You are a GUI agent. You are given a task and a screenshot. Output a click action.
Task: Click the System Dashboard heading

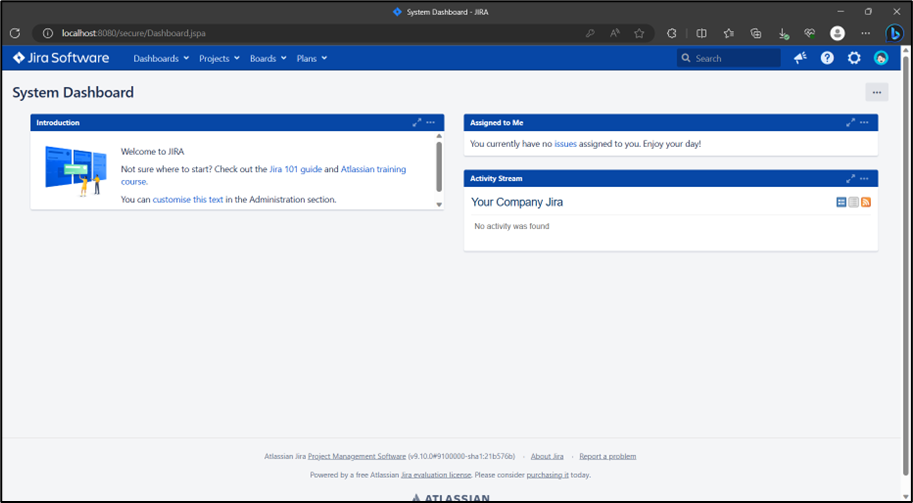(x=73, y=92)
